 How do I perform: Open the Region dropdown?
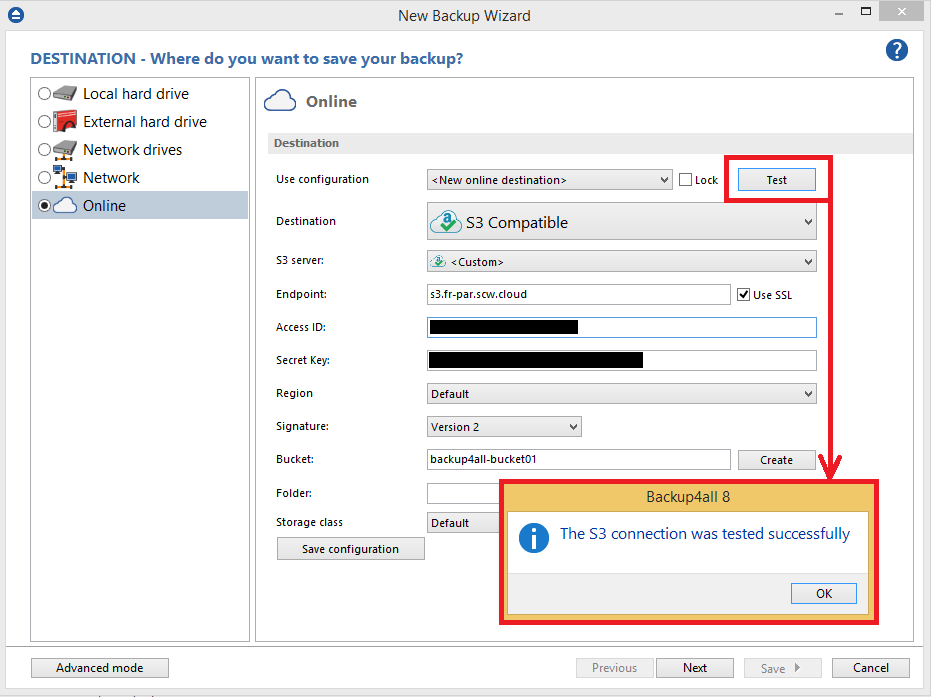point(622,394)
